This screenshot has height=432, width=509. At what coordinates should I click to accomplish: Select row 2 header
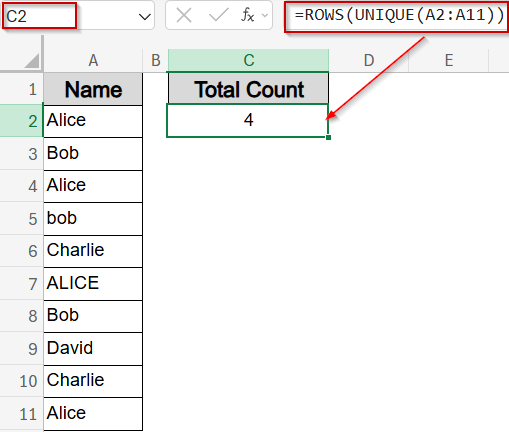pos(21,120)
